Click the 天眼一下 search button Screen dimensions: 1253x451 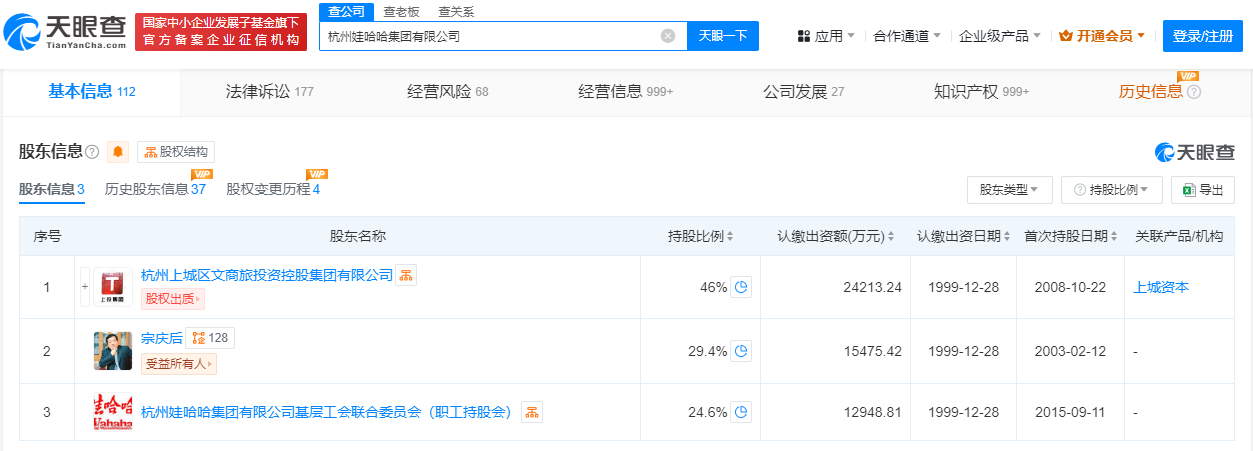point(723,36)
